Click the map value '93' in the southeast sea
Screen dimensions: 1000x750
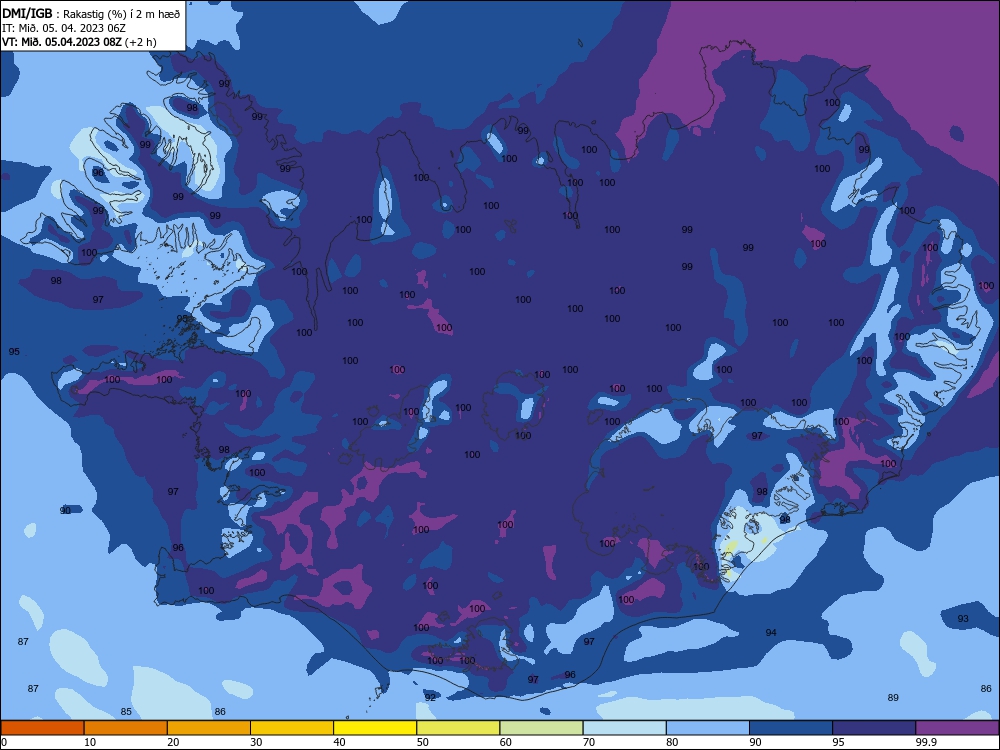pyautogui.click(x=963, y=618)
